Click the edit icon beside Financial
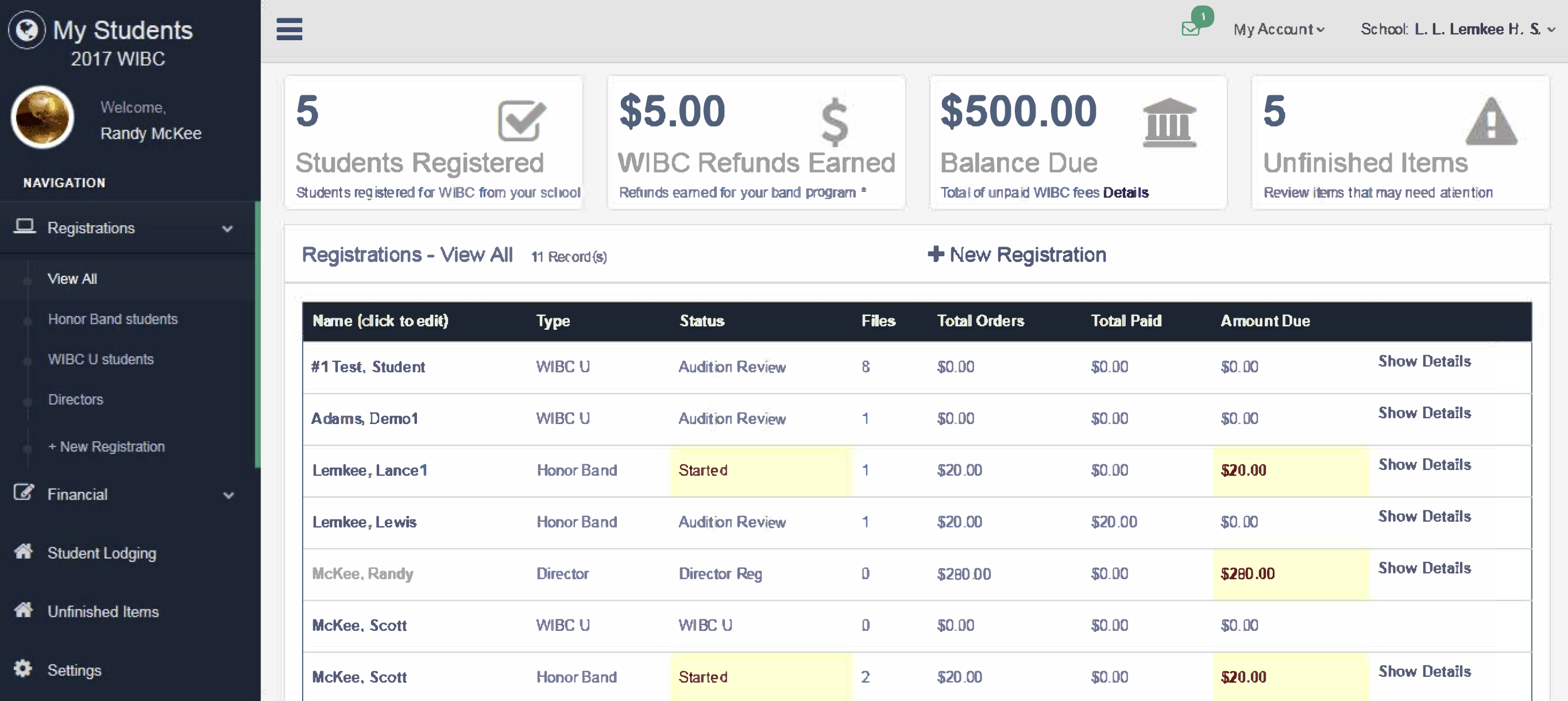Screen dimensions: 1568x701 pos(24,492)
